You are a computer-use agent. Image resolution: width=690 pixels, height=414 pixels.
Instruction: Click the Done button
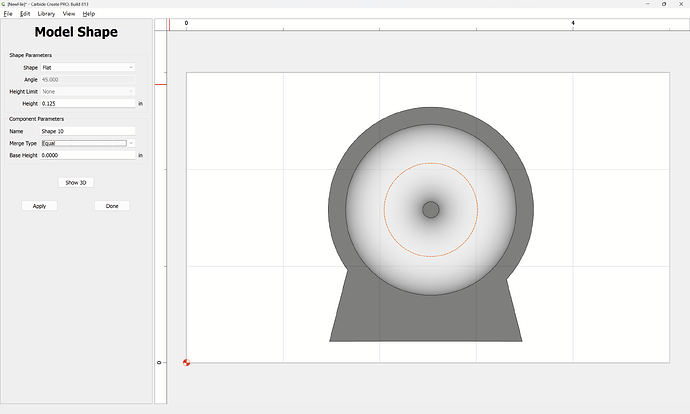tap(112, 206)
